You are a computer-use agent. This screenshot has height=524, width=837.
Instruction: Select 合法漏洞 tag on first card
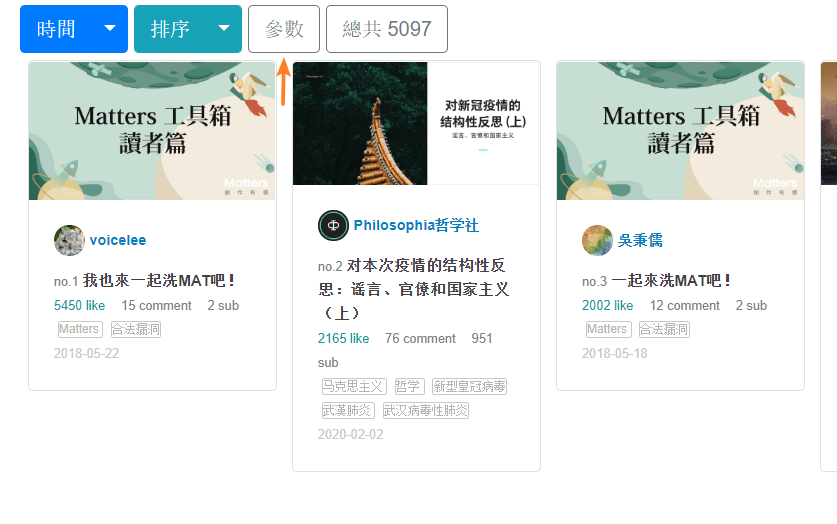pos(136,329)
